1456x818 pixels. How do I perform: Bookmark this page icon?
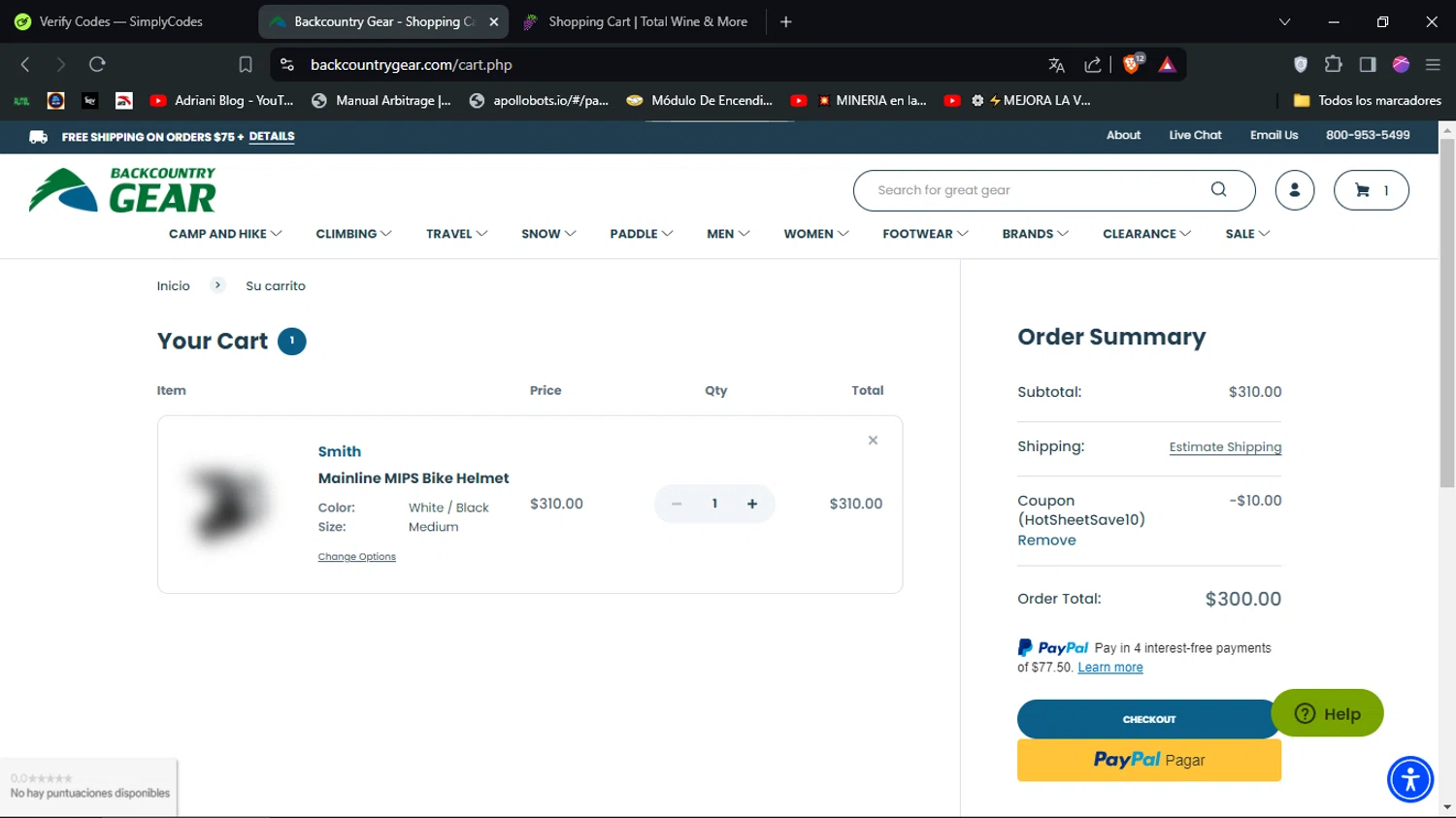(246, 65)
